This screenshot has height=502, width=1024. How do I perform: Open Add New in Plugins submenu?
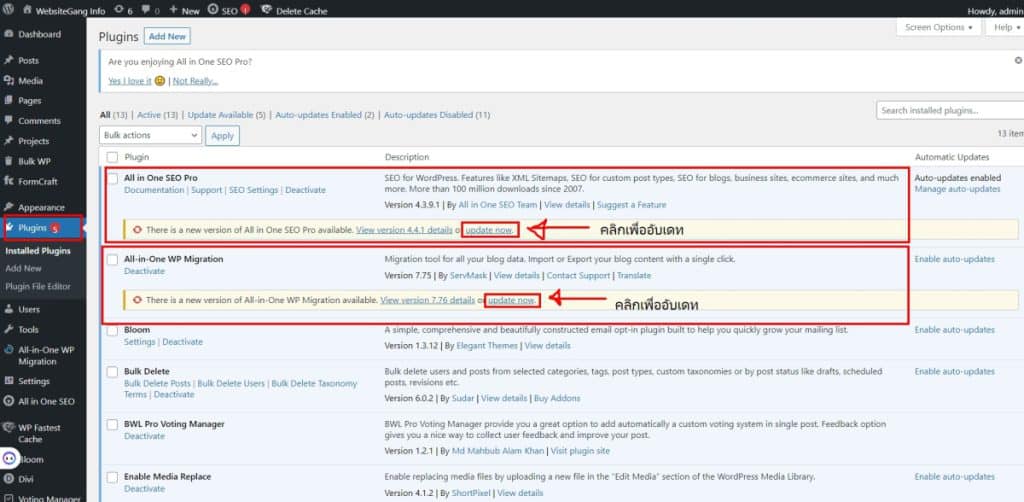click(x=24, y=268)
